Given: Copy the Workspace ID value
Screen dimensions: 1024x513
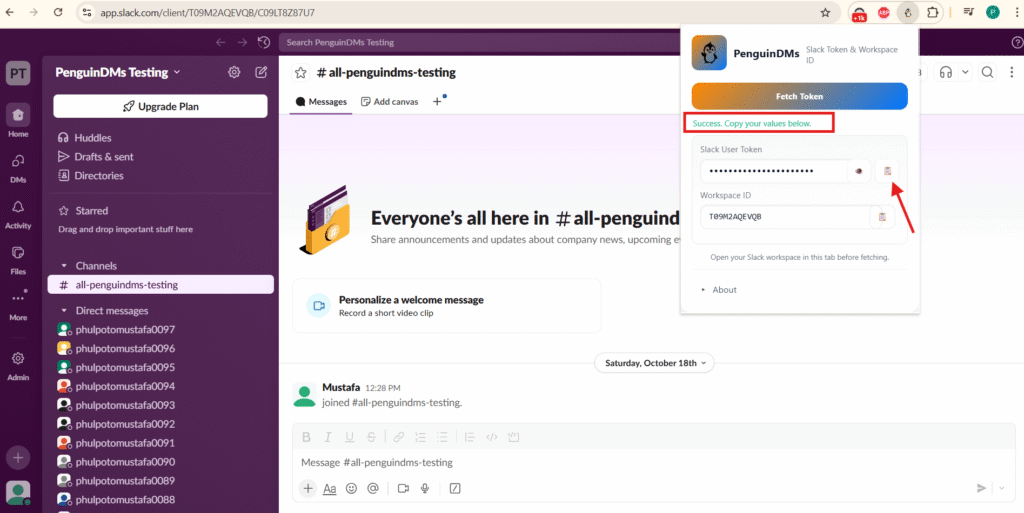Looking at the screenshot, I should point(881,216).
